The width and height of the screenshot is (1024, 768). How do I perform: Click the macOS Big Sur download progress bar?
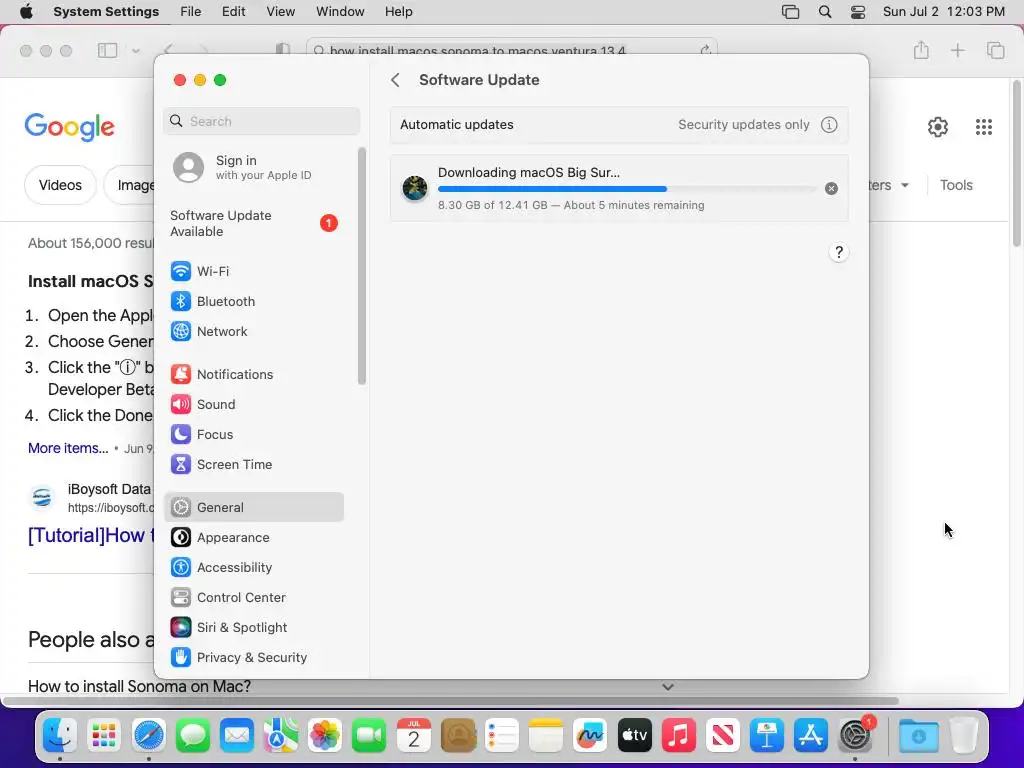(x=626, y=189)
